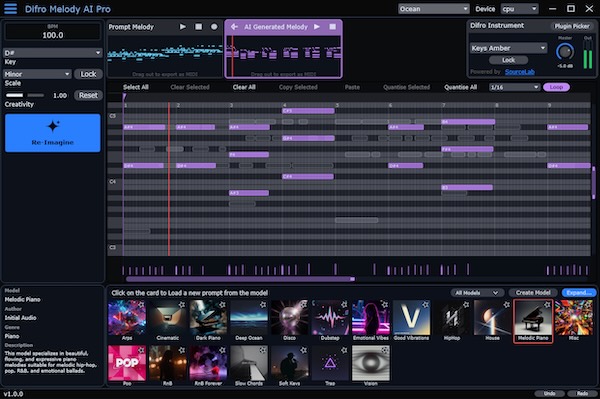Reset the Creativity value
This screenshot has height=399, width=600.
click(88, 95)
